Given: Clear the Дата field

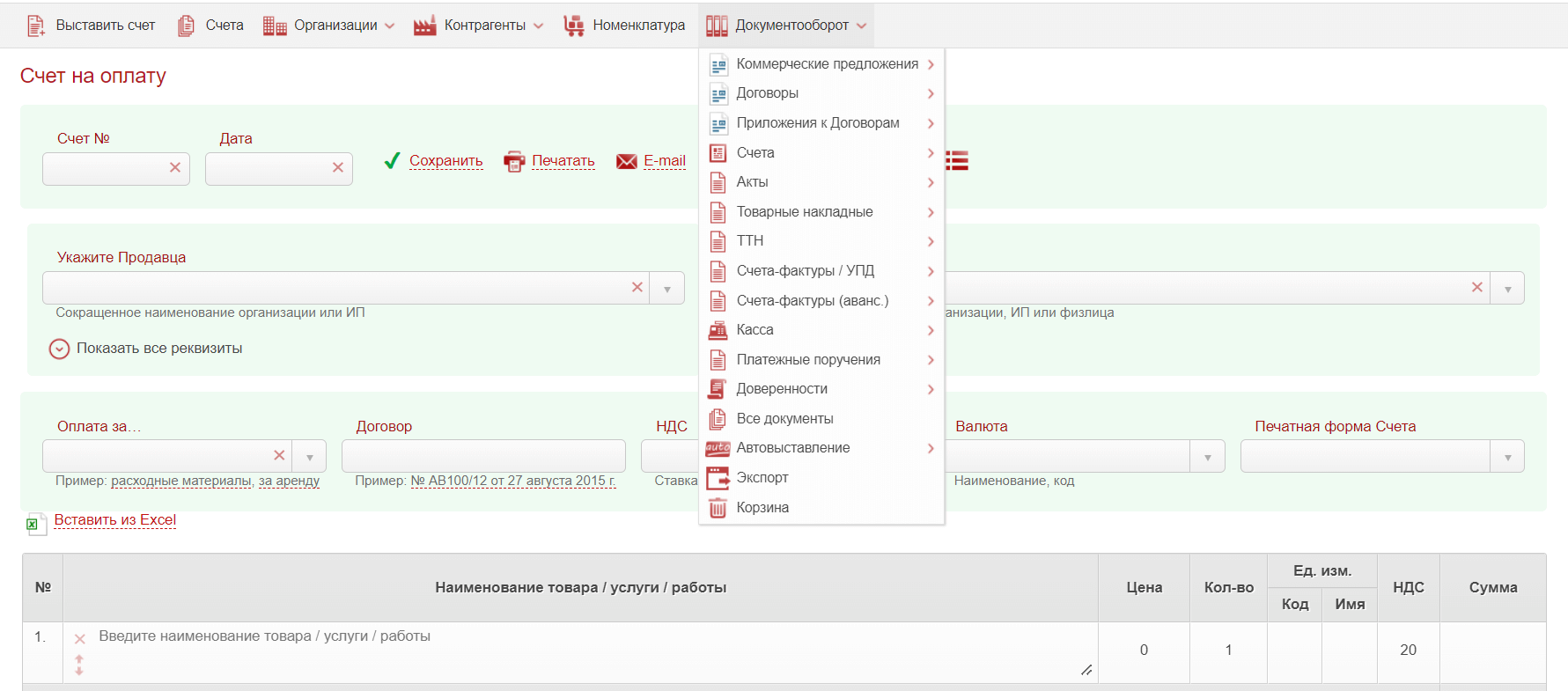Looking at the screenshot, I should click(x=338, y=167).
